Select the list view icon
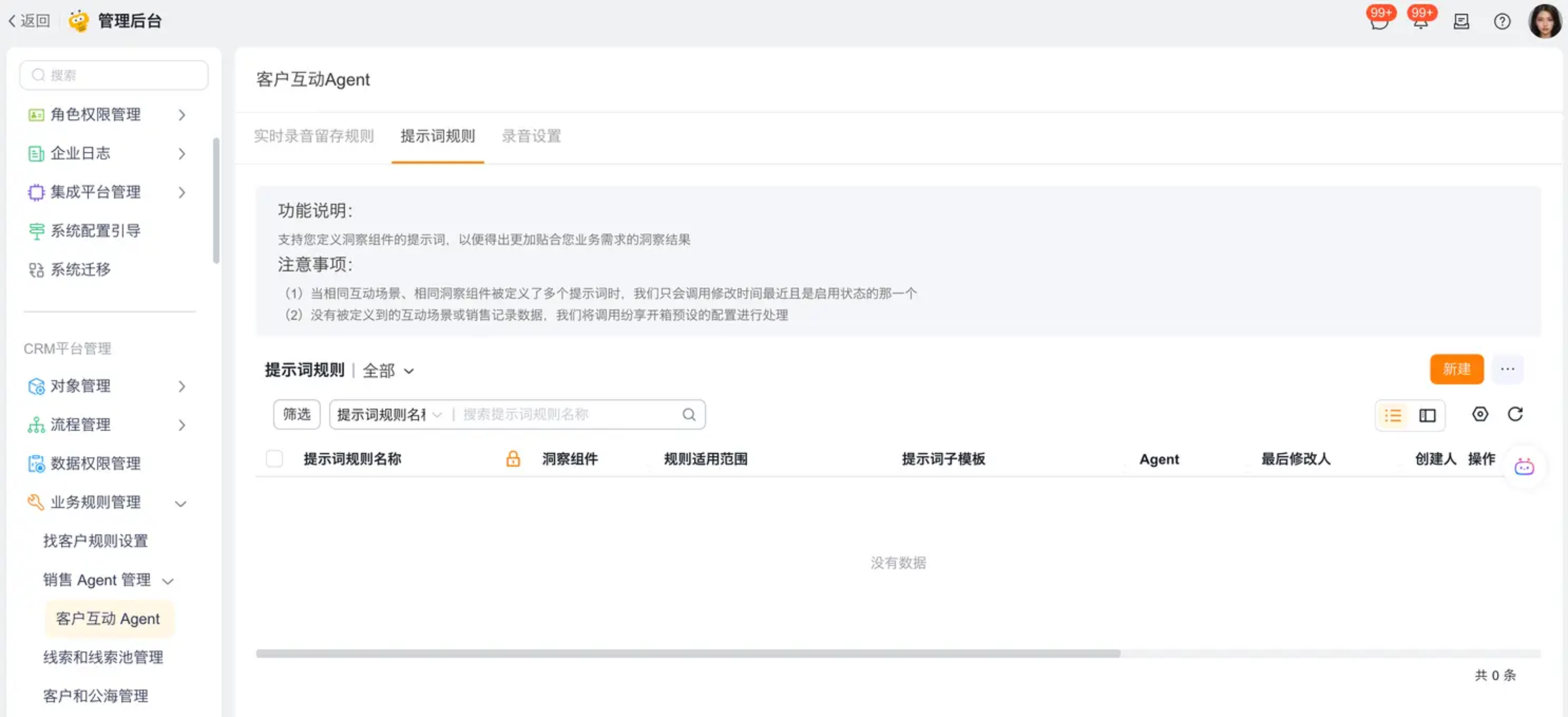This screenshot has width=1568, height=717. [x=1393, y=416]
